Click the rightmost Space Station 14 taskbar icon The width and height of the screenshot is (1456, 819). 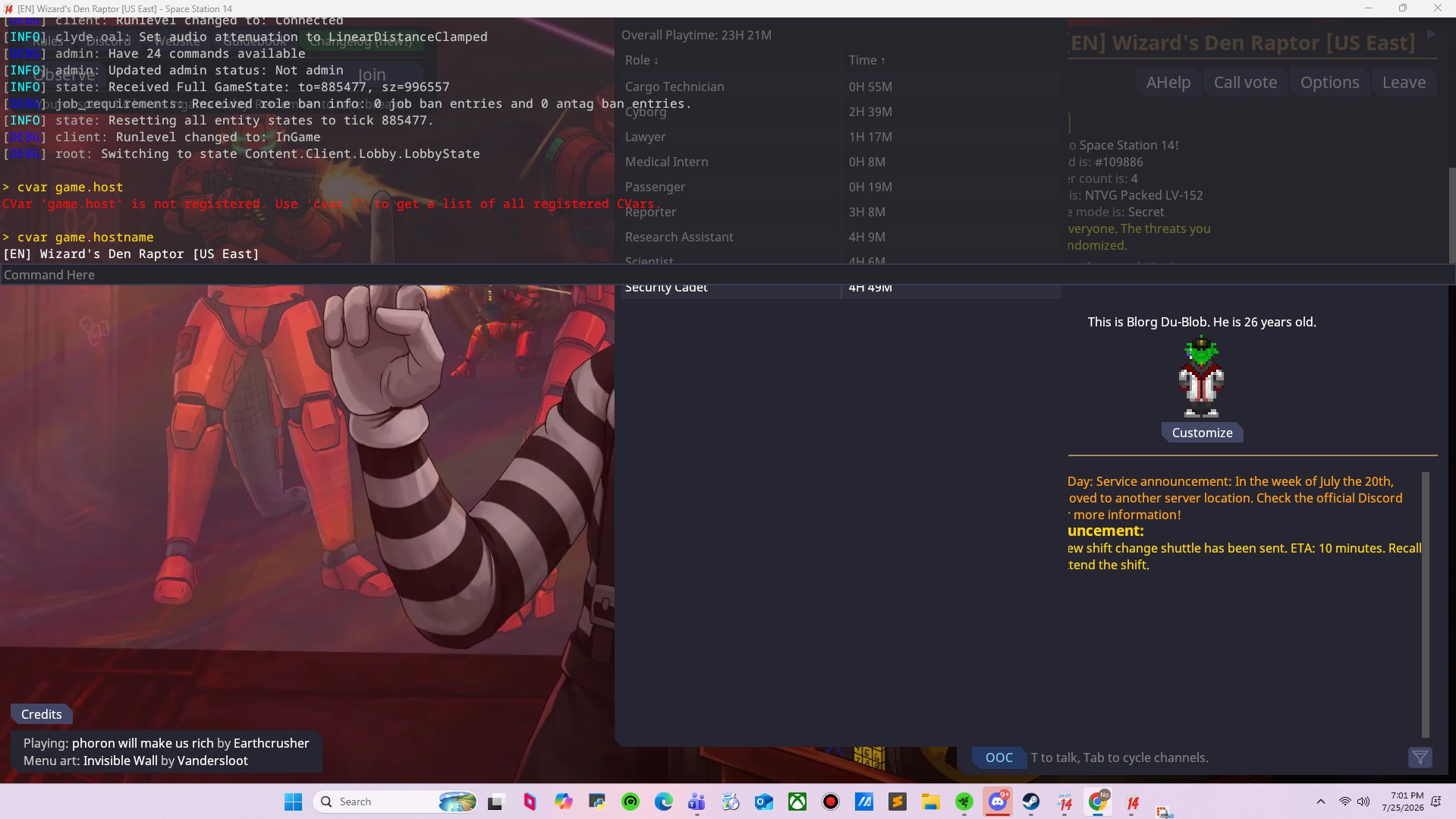click(x=1133, y=802)
